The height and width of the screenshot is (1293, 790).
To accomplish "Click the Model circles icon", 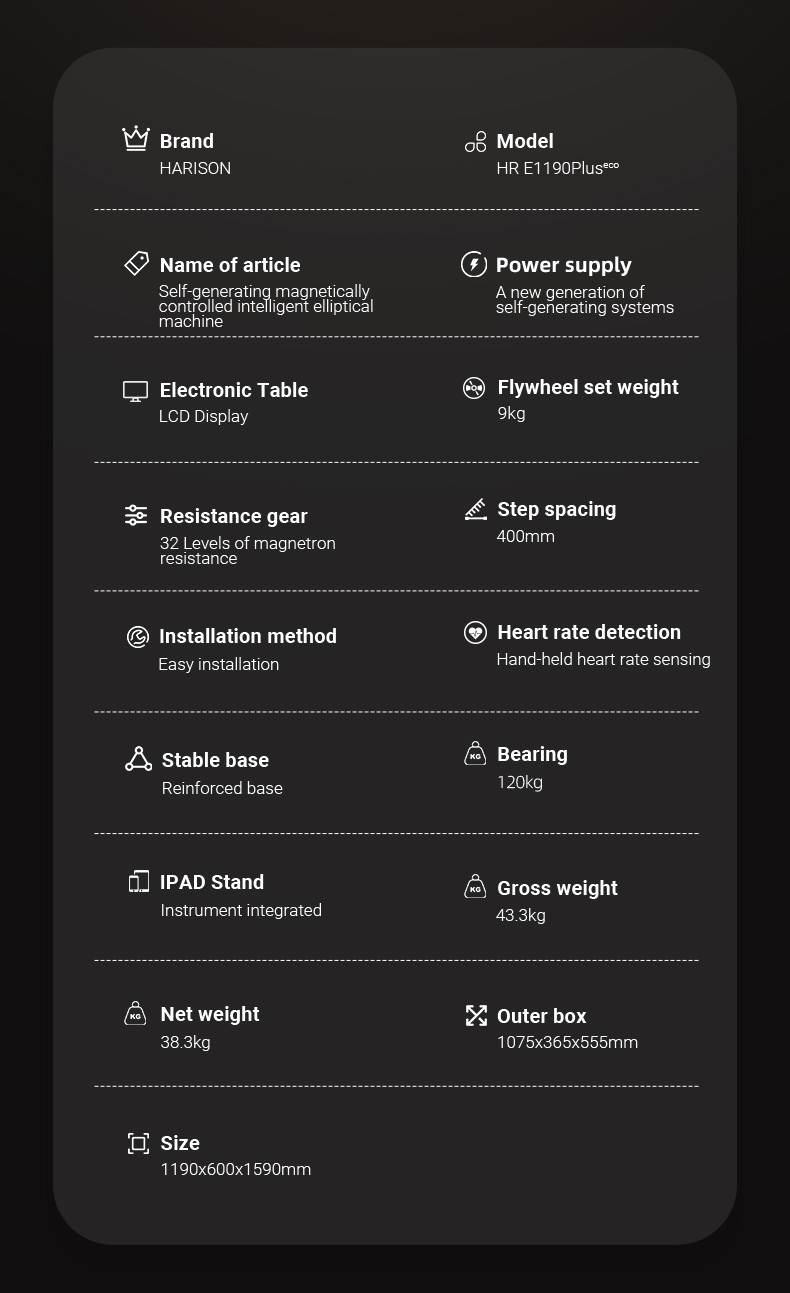I will pos(475,142).
